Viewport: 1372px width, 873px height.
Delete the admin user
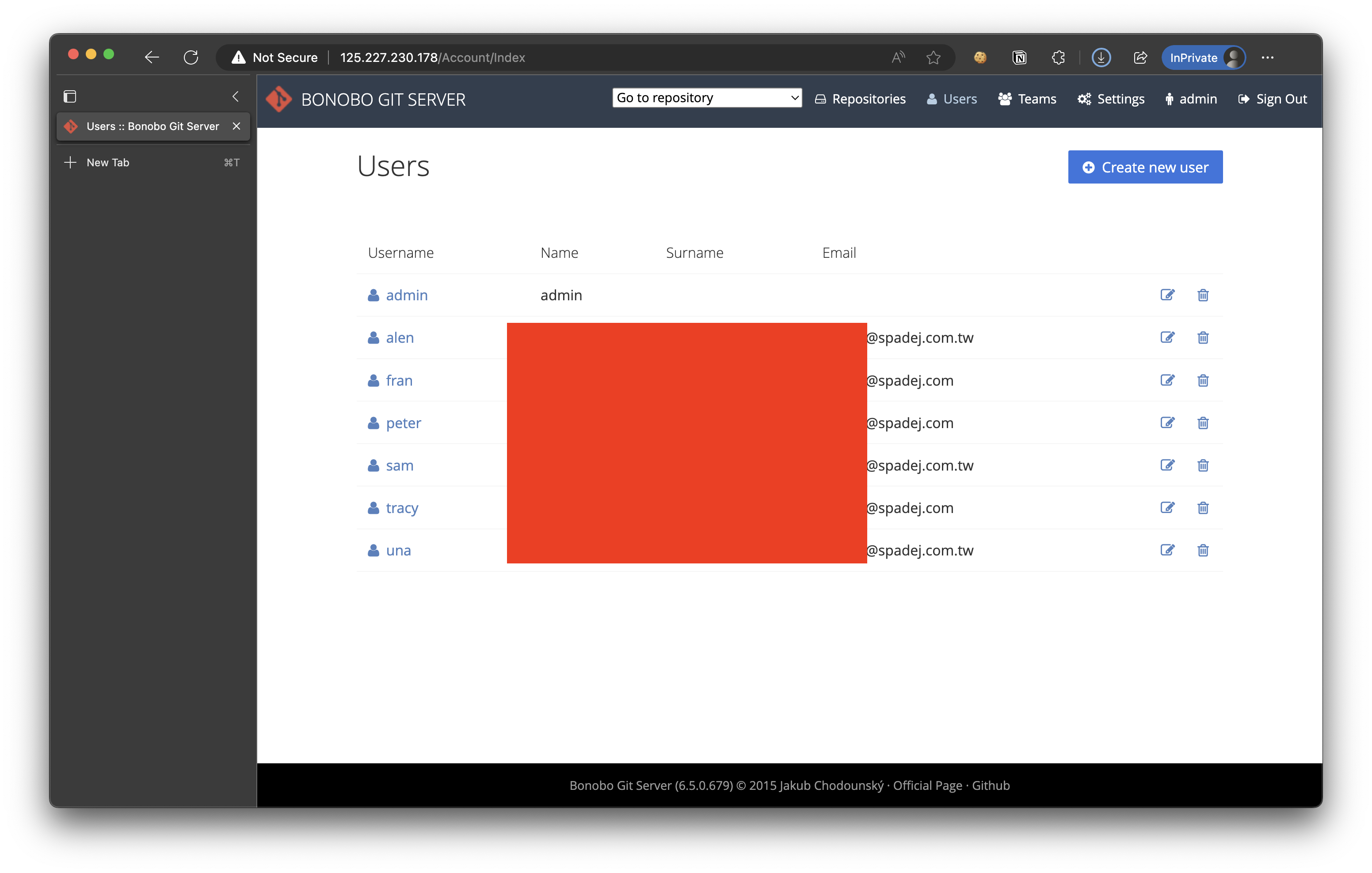(x=1203, y=295)
